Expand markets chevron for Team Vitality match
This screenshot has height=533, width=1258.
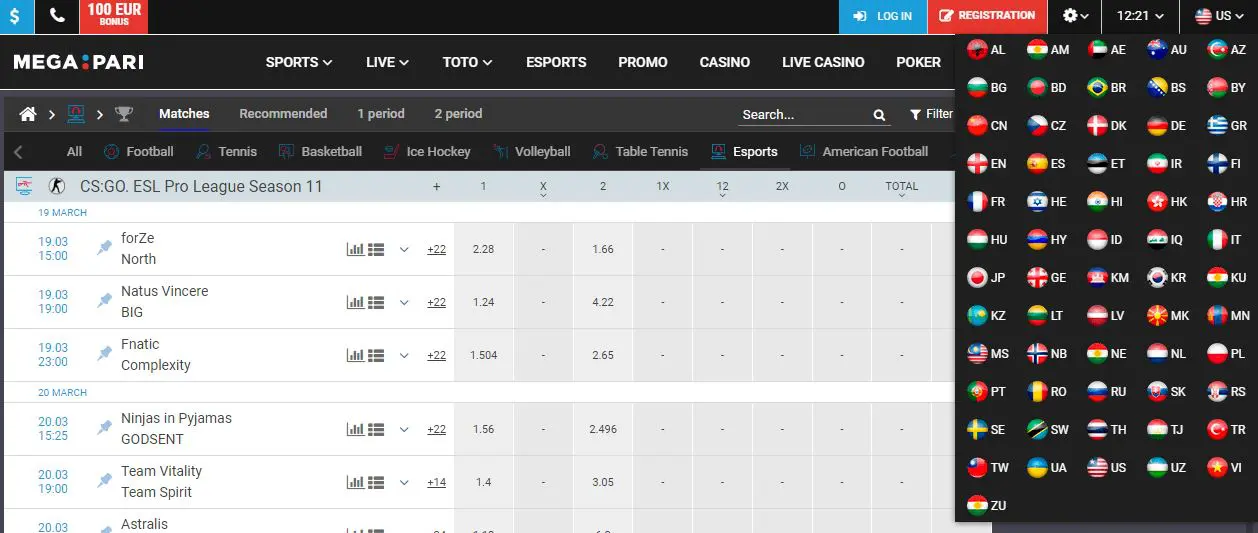pyautogui.click(x=404, y=482)
